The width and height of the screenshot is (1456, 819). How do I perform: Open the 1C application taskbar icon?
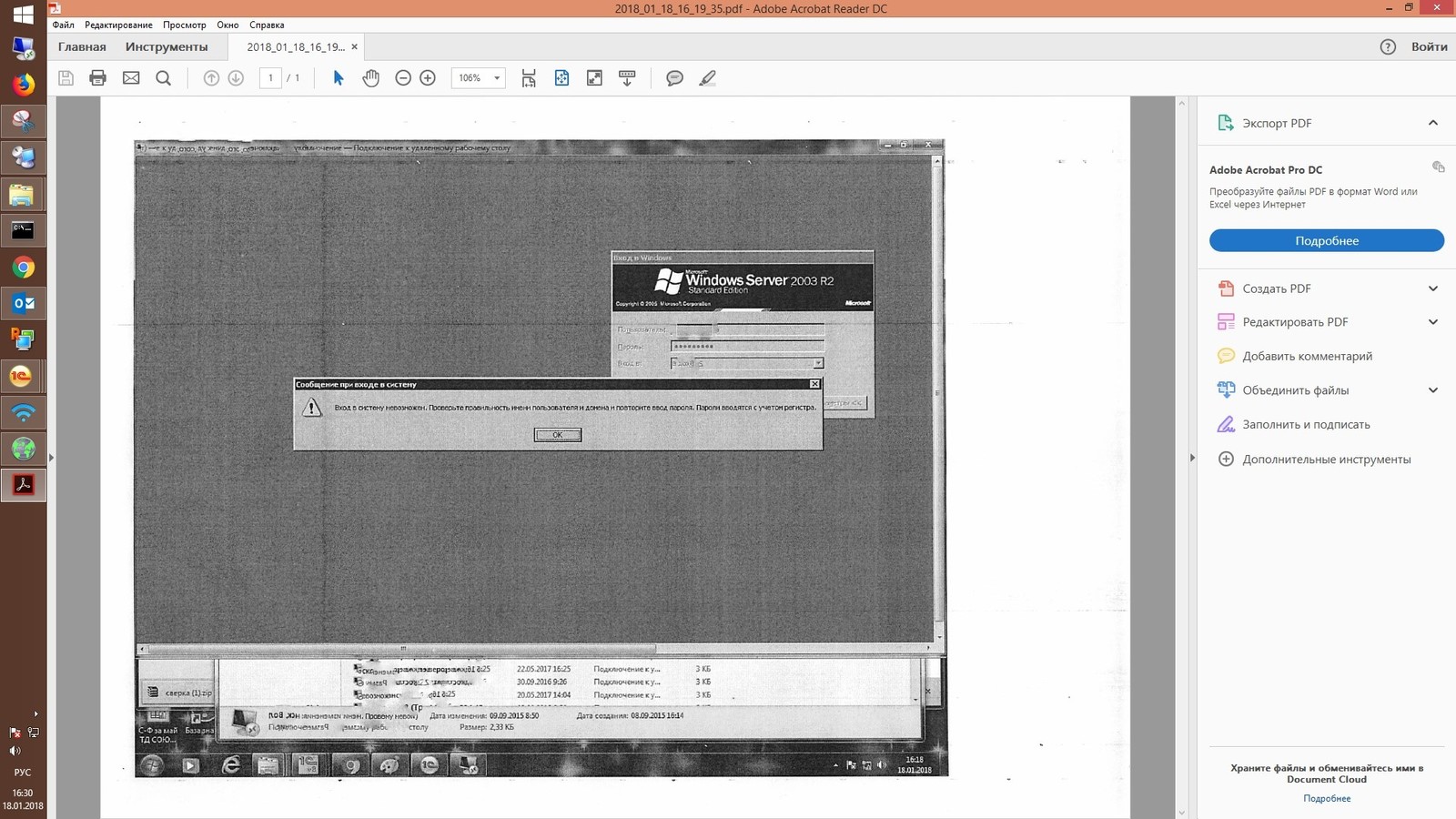(23, 376)
